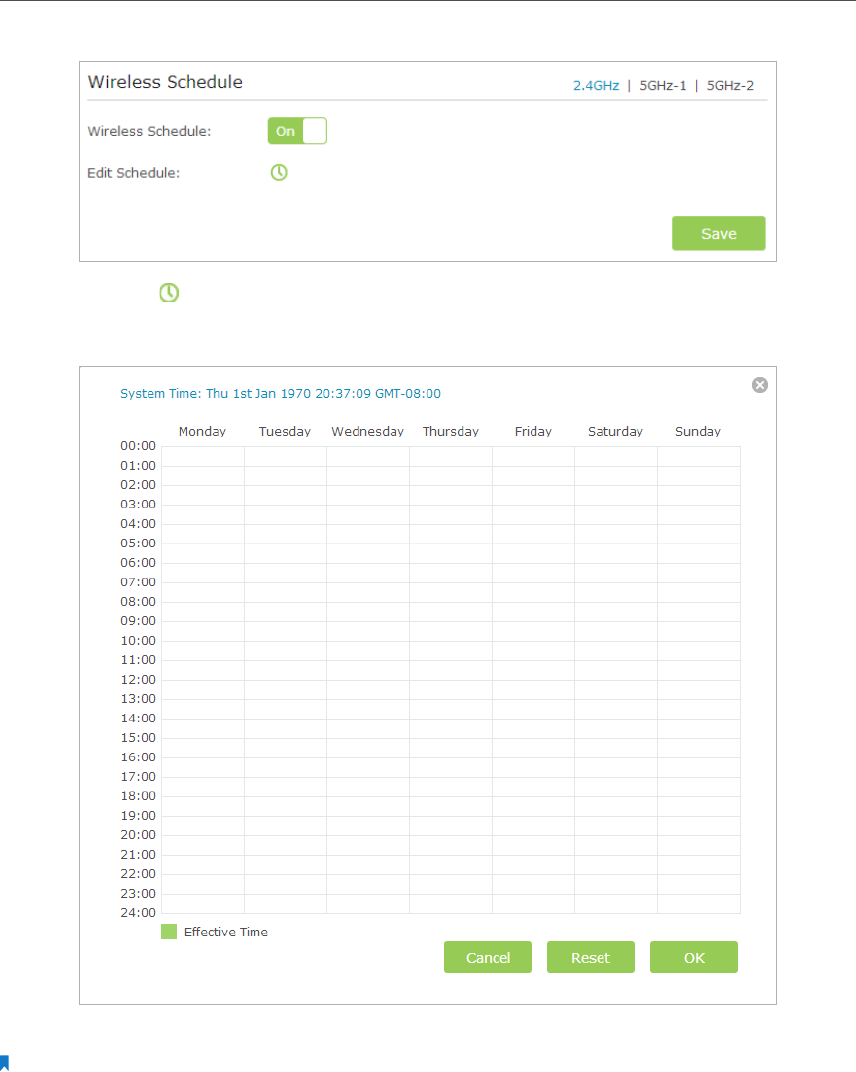Click the standalone clock icon below the panel
Viewport: 856px width, 1072px height.
(x=169, y=293)
